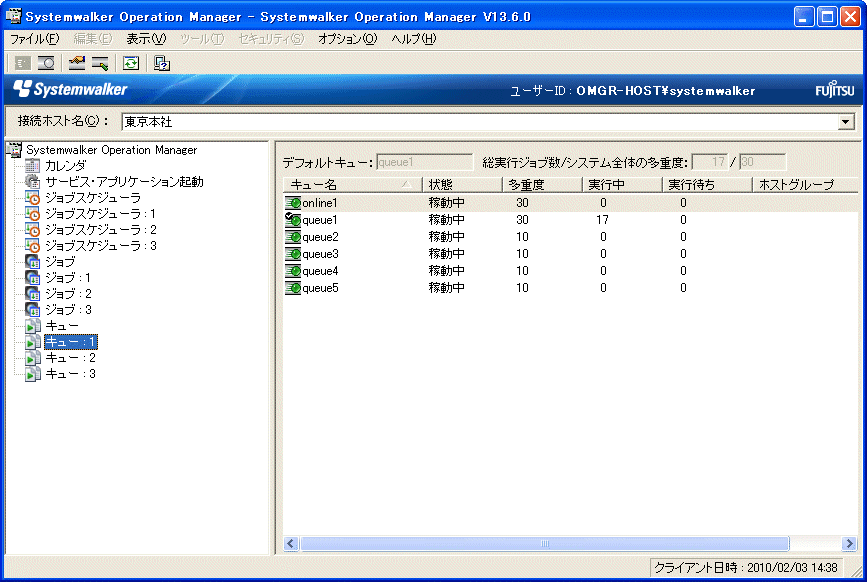Click the toolbar icon showing a circle on a bar
Viewport: 867px width, 582px height.
pos(46,64)
